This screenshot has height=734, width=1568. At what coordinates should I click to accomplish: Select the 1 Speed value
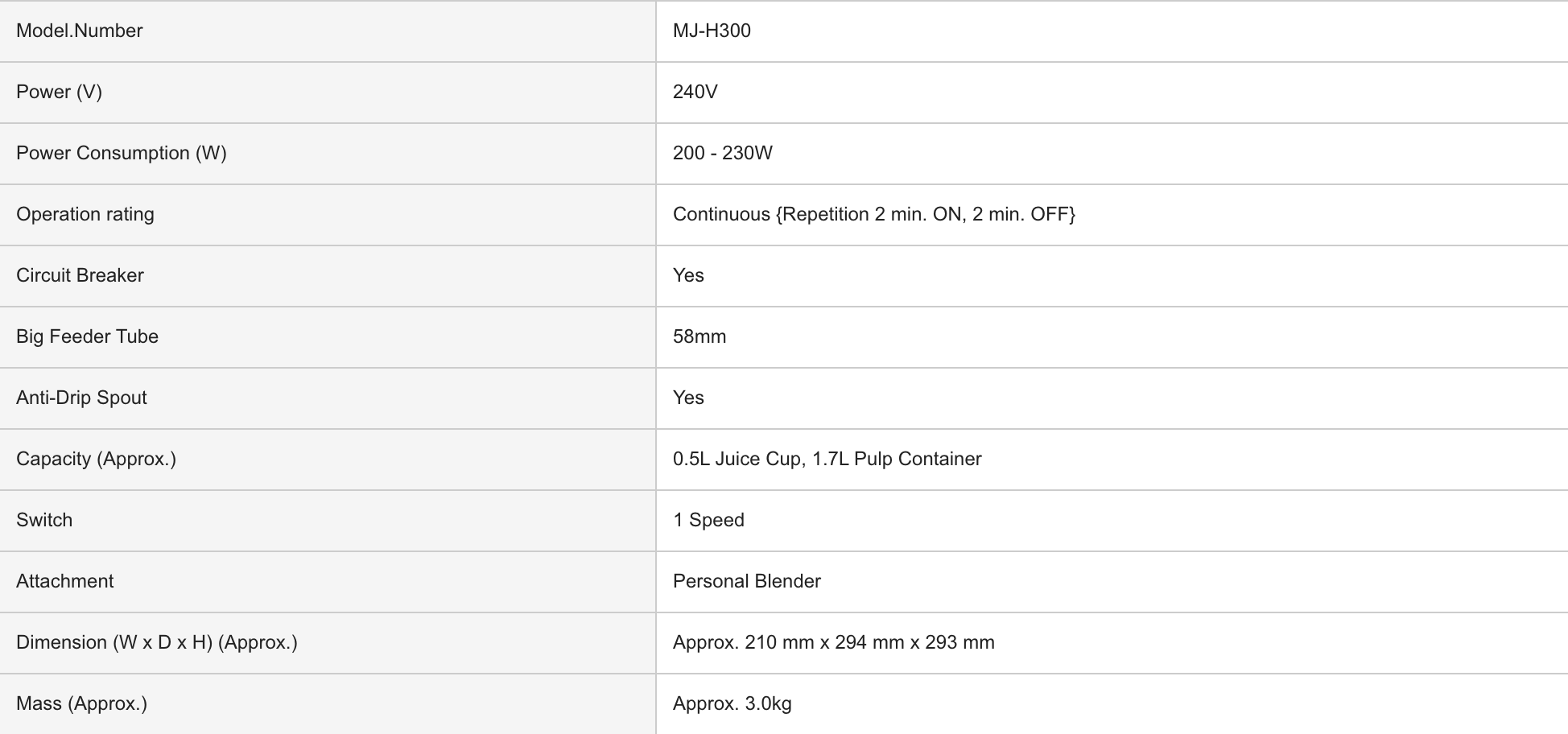(x=708, y=520)
